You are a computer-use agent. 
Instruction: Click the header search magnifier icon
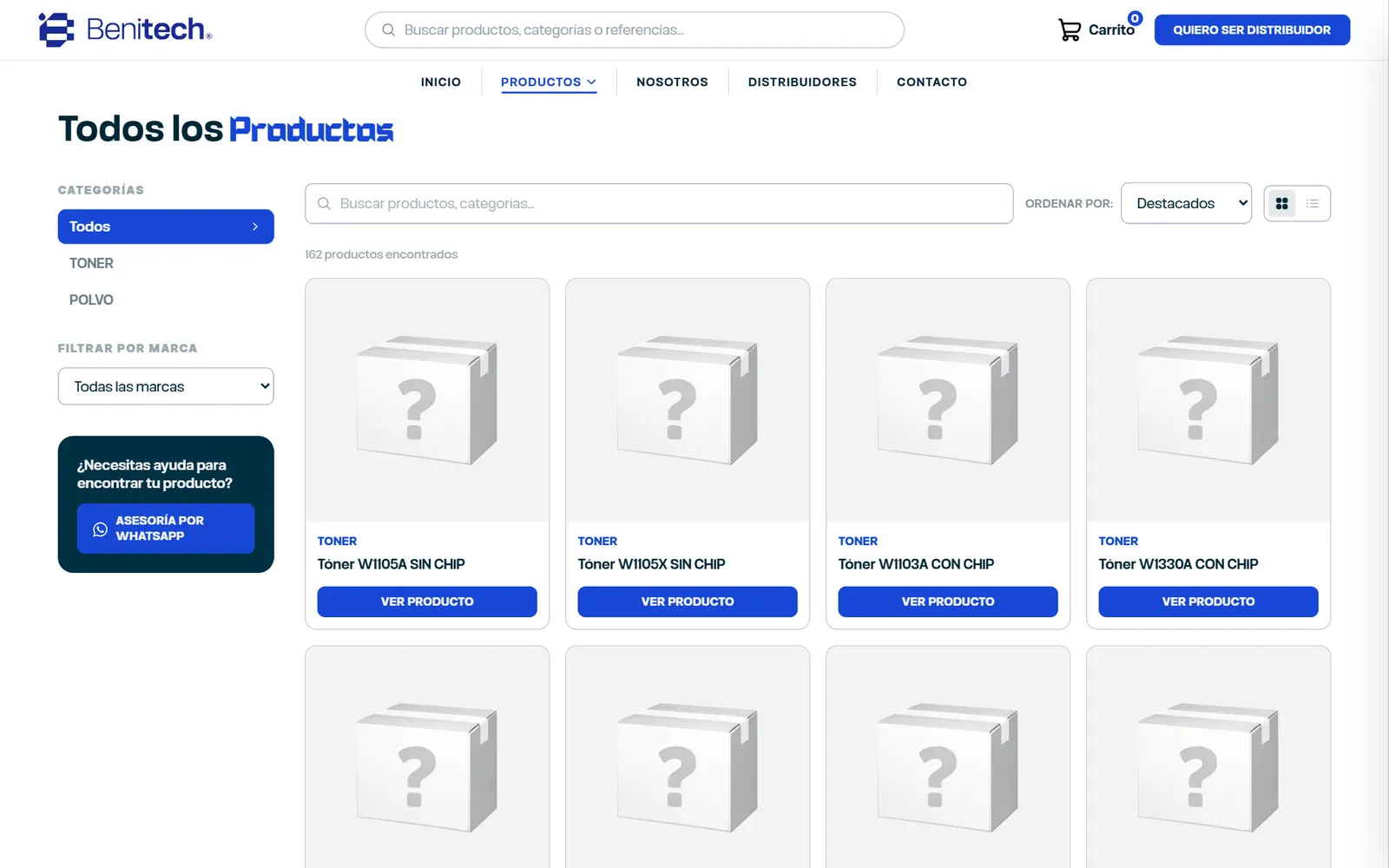point(389,30)
